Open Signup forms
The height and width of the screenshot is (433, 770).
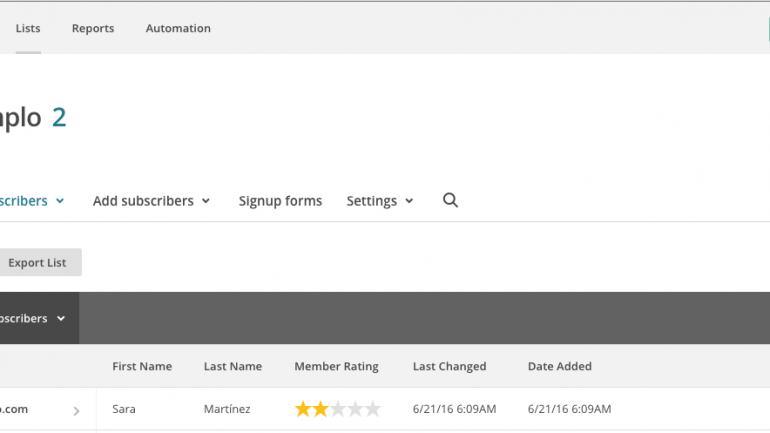[280, 201]
